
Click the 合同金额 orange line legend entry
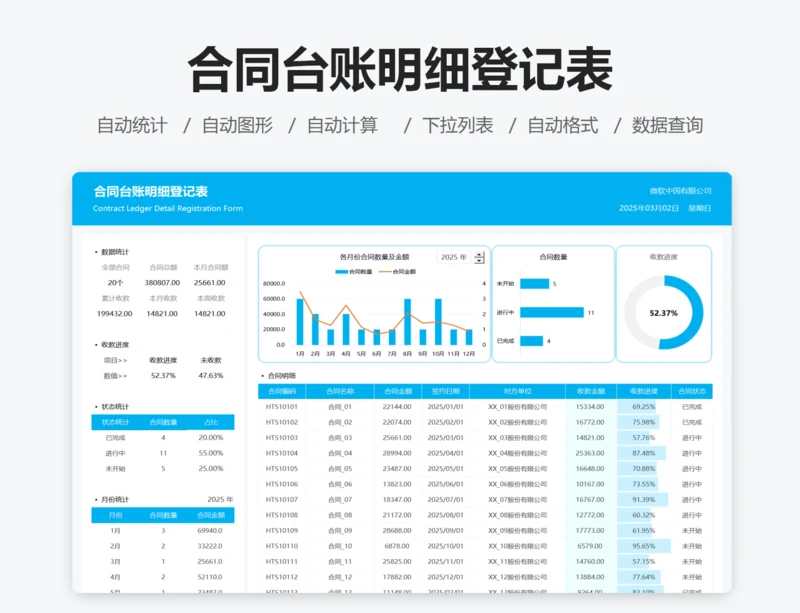(397, 272)
